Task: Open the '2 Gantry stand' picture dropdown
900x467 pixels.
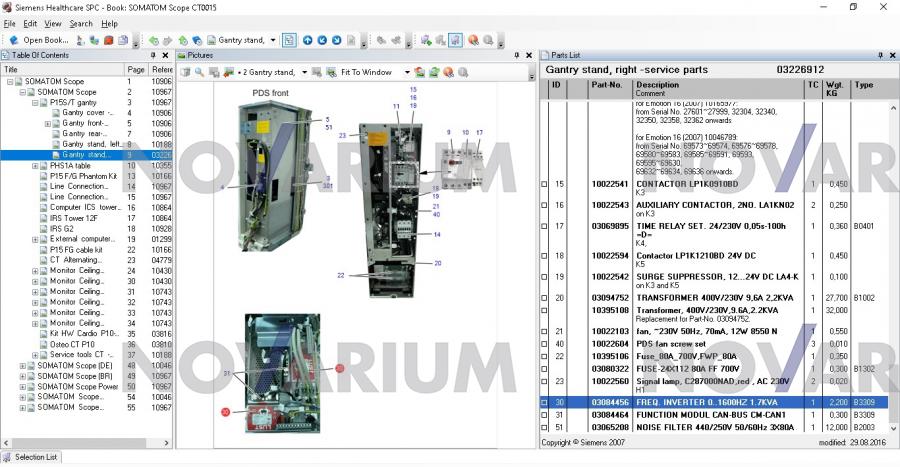Action: [x=302, y=72]
